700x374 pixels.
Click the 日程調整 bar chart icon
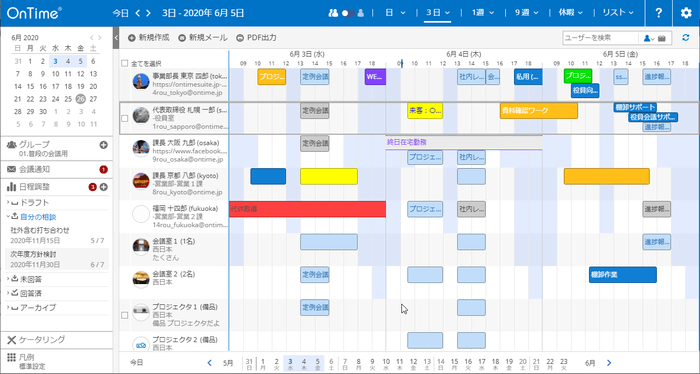pyautogui.click(x=12, y=187)
